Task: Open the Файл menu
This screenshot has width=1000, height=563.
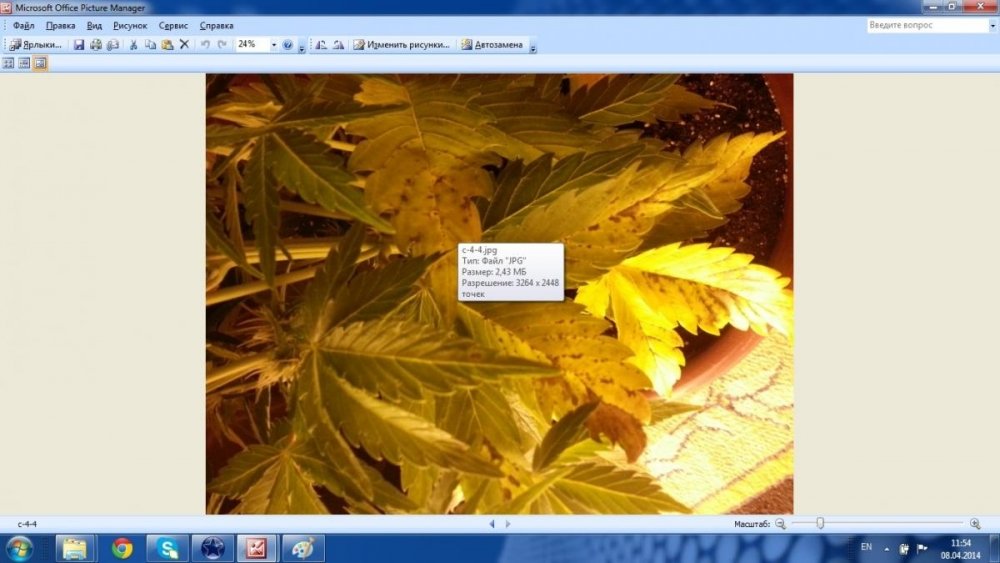Action: coord(24,26)
